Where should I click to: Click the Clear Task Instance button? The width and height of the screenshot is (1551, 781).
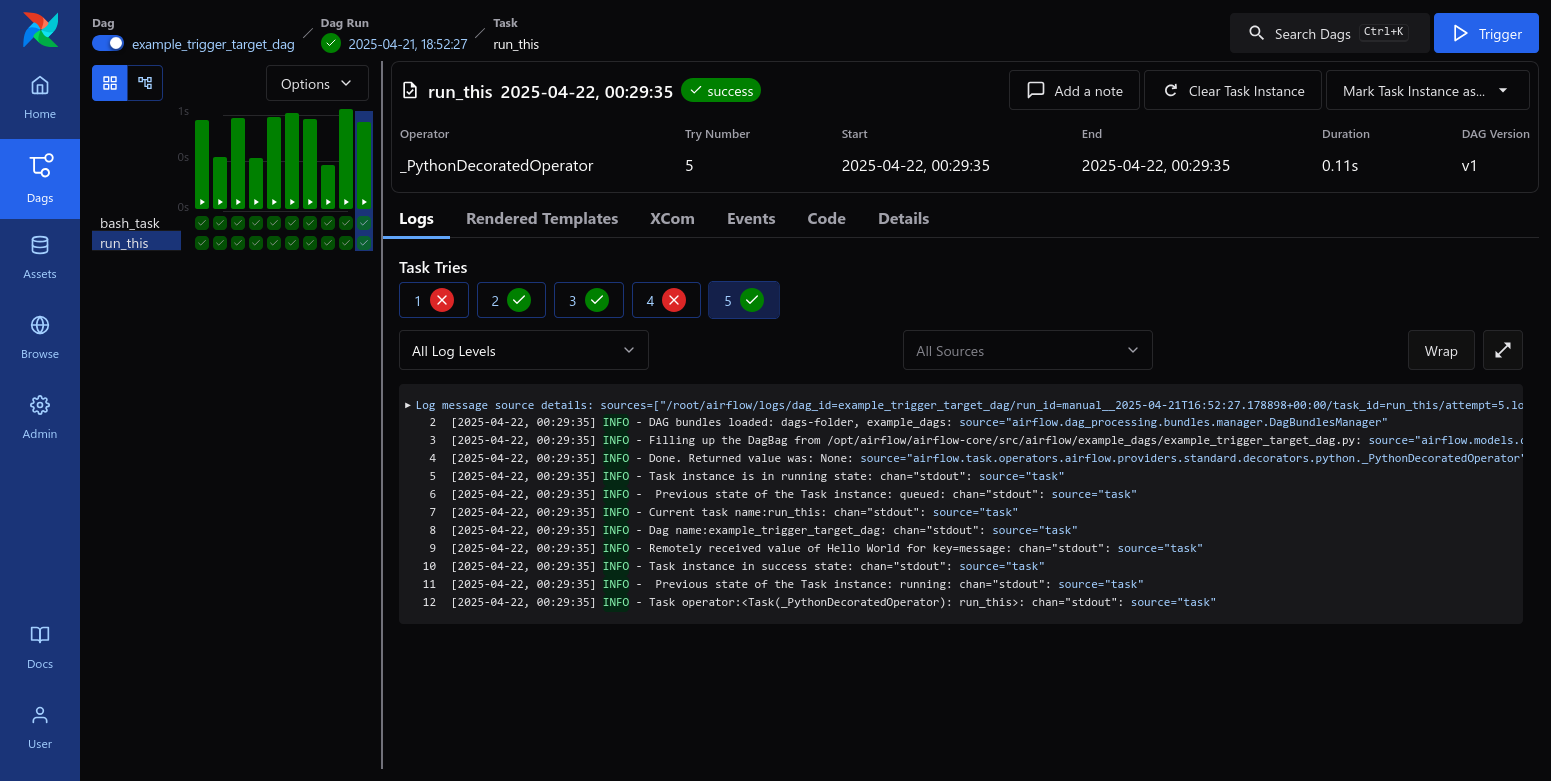[x=1233, y=91]
